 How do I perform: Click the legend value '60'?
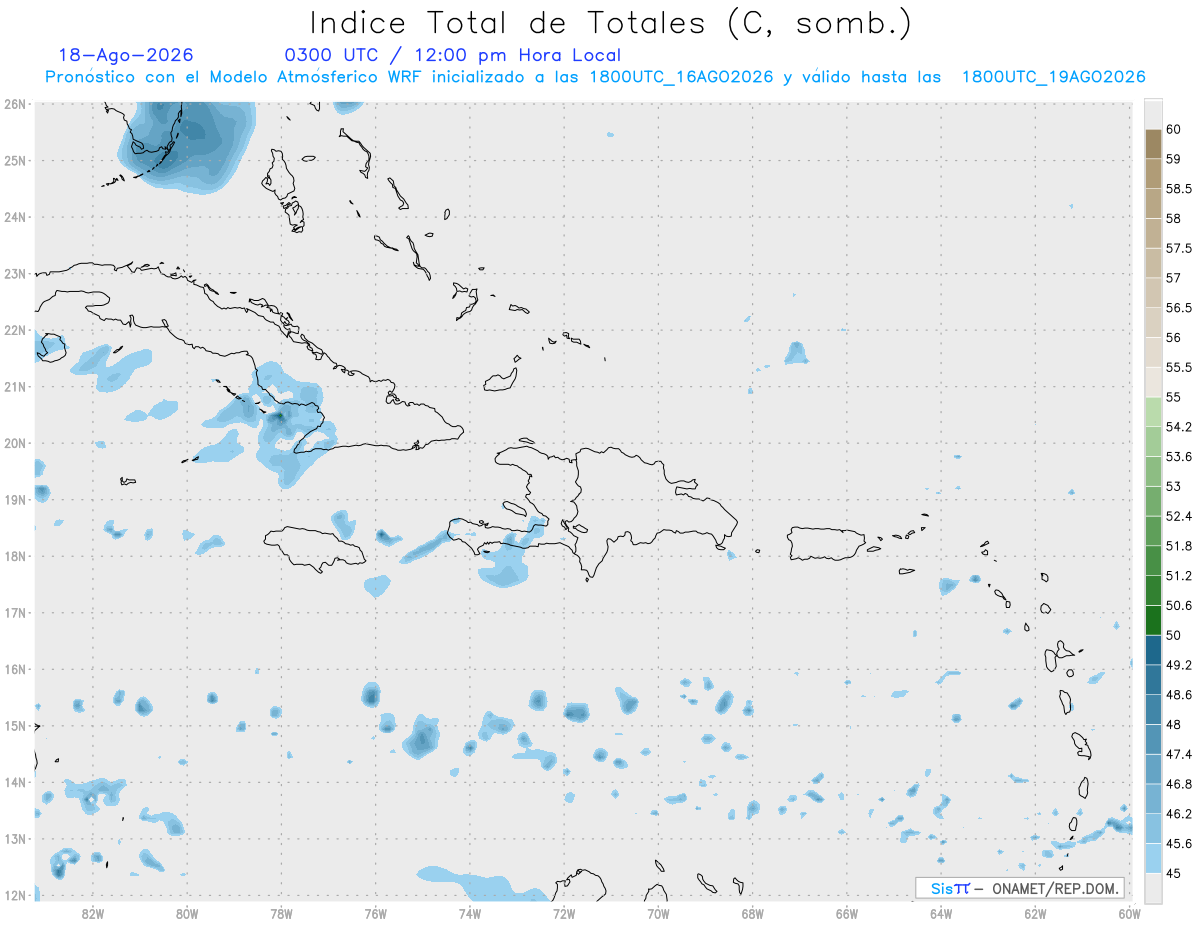tap(1173, 129)
